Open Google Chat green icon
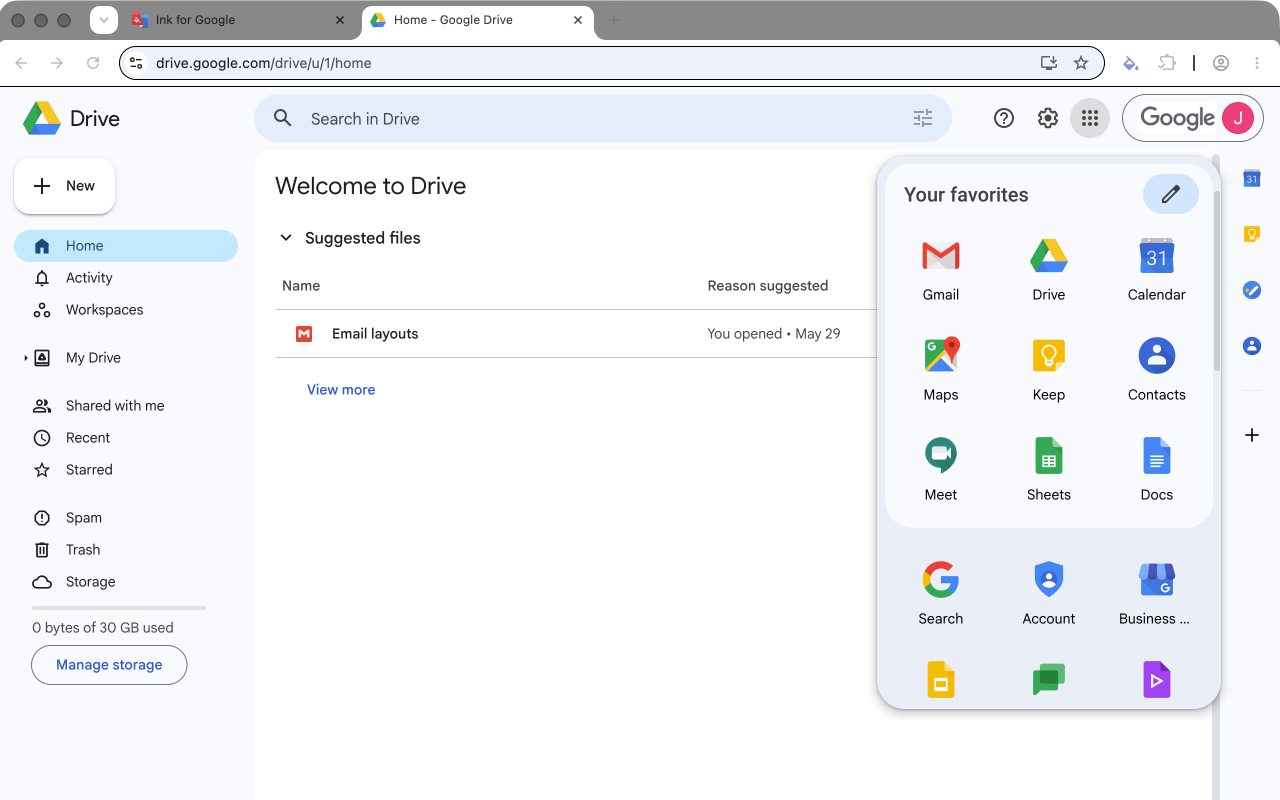 [1049, 680]
